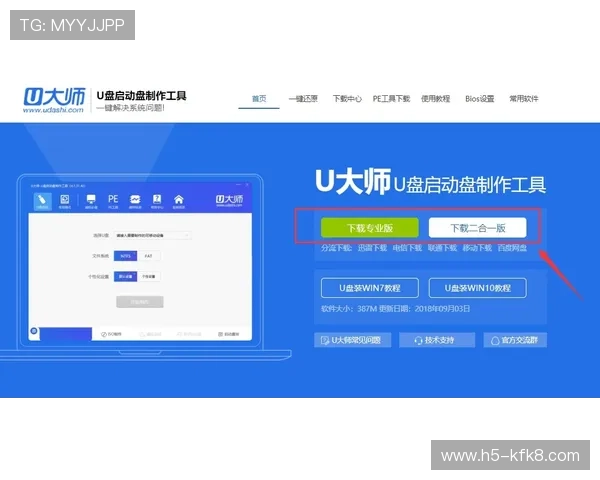The width and height of the screenshot is (600, 480).
Task: Click the text 软件大小: 387M
Action: click(349, 309)
